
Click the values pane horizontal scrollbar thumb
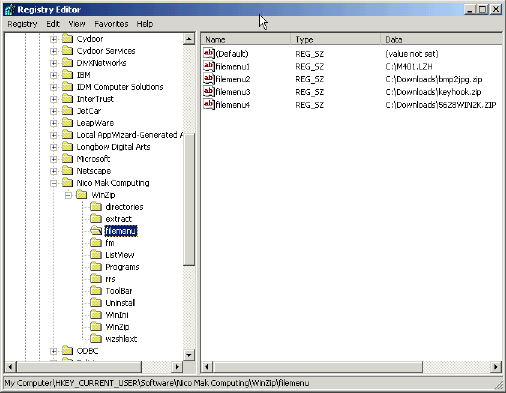(x=318, y=367)
